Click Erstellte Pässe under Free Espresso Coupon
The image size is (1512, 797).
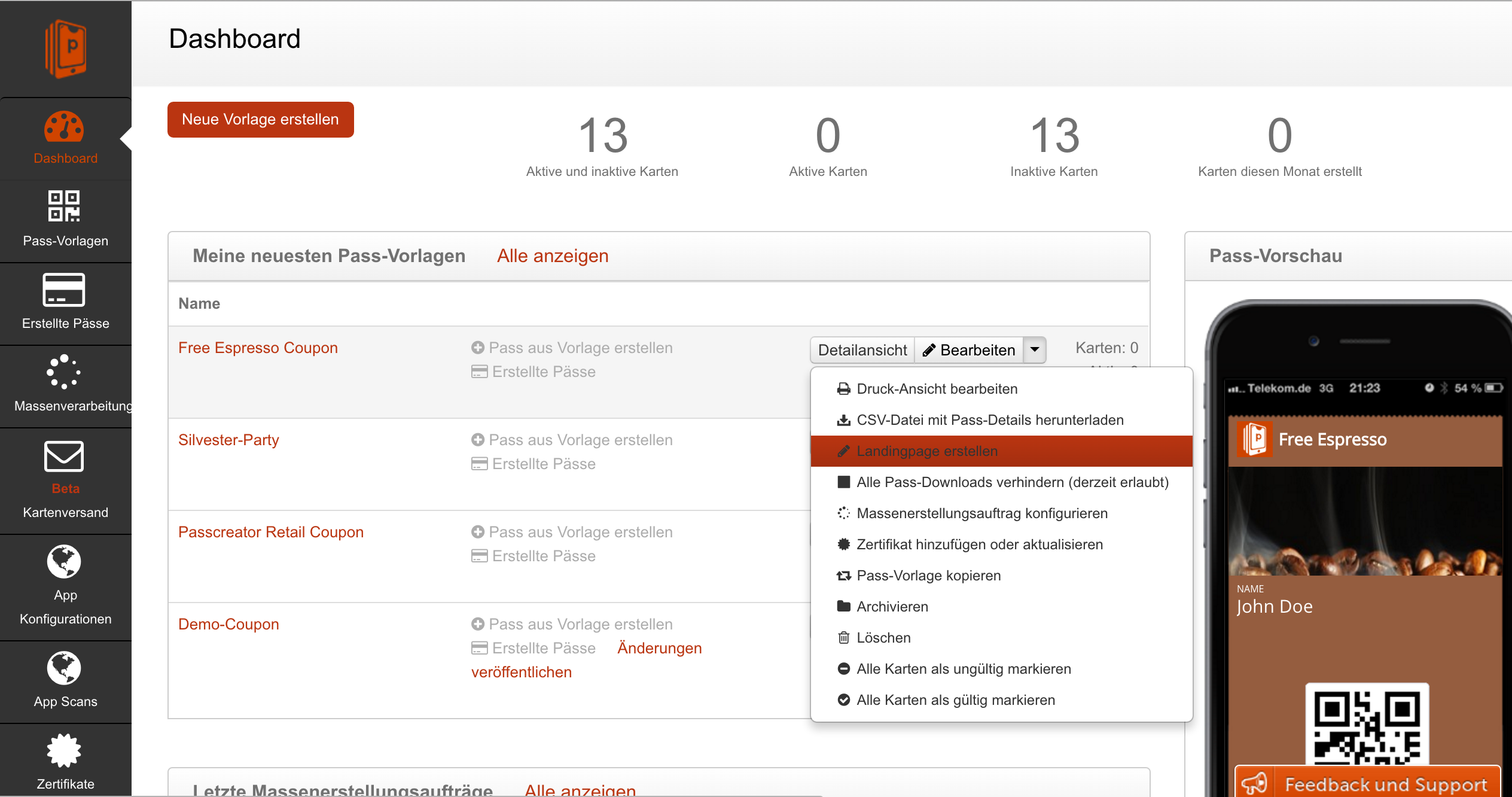(x=534, y=372)
